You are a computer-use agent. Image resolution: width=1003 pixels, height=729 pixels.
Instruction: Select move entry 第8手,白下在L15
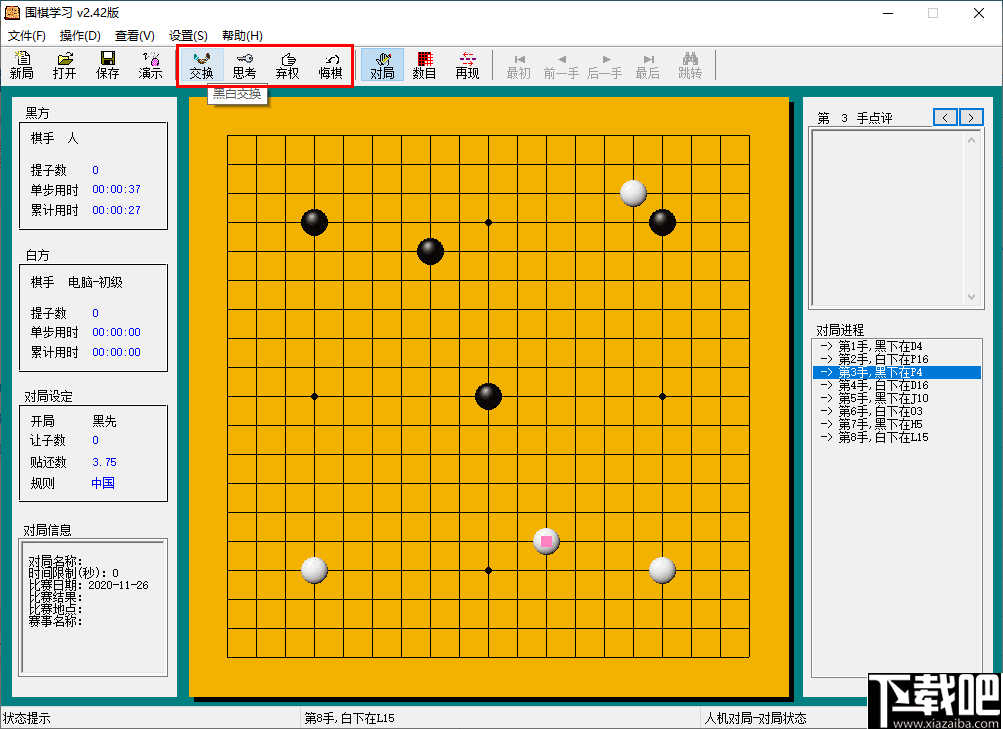(x=879, y=437)
